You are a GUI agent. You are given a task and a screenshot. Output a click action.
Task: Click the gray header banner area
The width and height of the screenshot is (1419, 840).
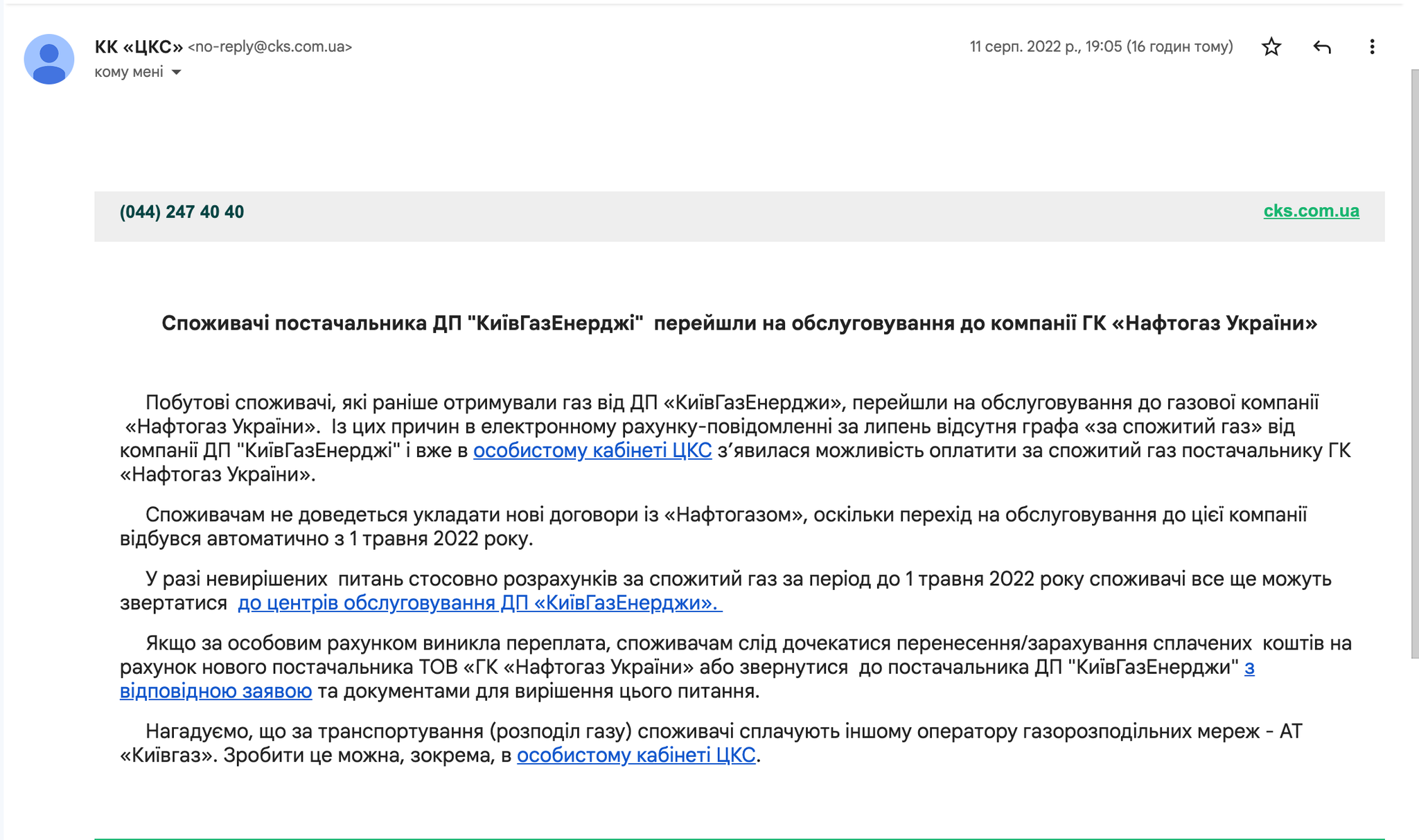click(x=693, y=216)
